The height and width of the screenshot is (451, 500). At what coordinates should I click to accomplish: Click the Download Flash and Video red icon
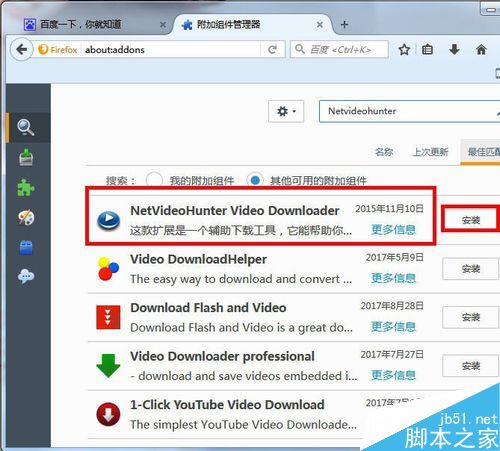(x=108, y=317)
